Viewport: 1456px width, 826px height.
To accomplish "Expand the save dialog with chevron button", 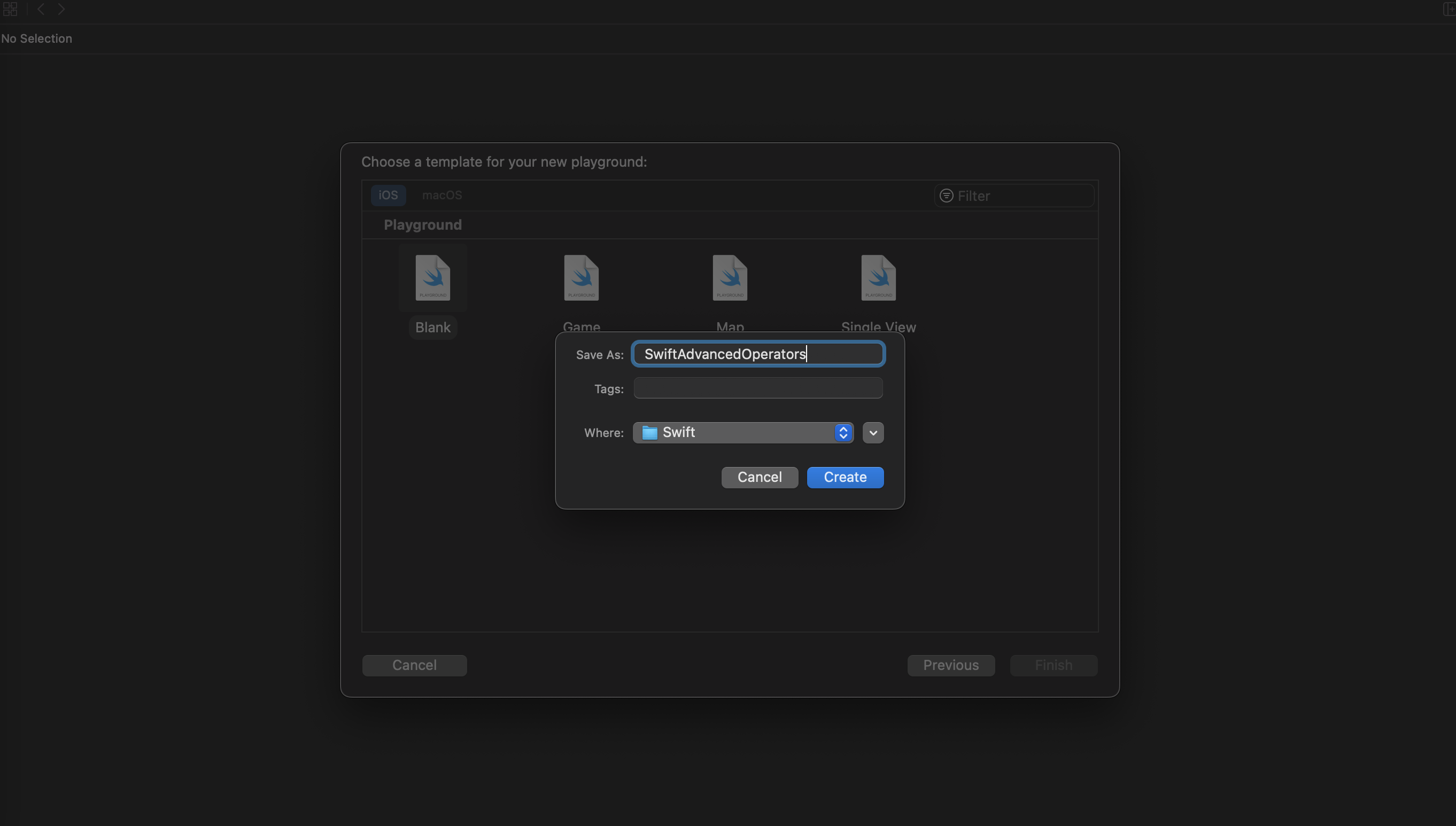I will pos(873,433).
